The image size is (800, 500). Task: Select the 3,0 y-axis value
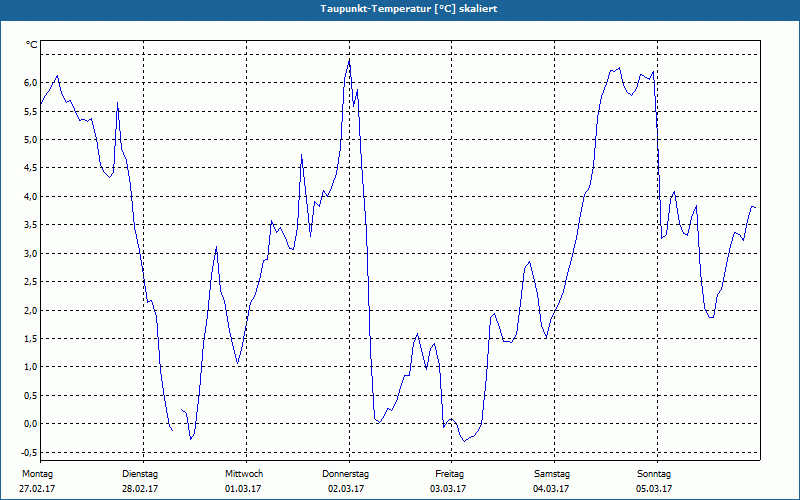pos(30,254)
